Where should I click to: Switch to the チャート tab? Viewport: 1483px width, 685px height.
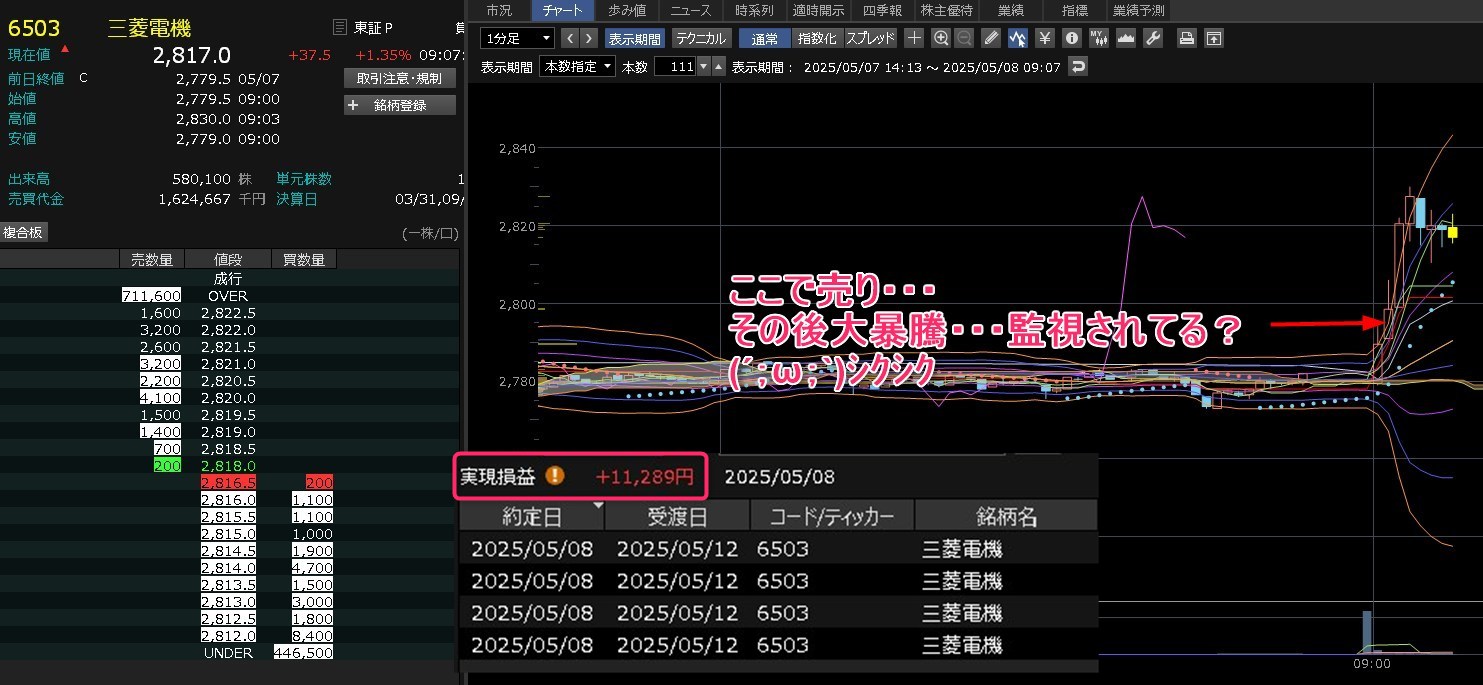(x=563, y=10)
